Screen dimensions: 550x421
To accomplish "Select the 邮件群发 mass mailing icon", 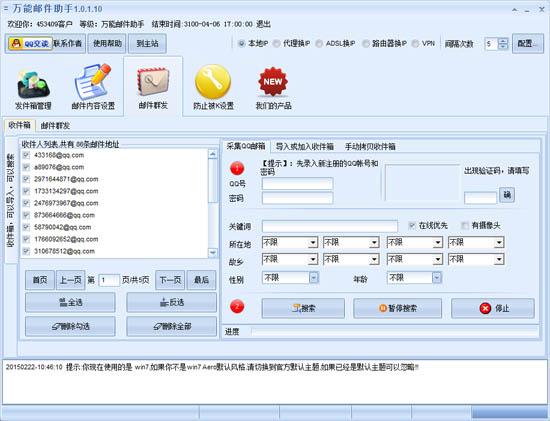I will tap(153, 88).
